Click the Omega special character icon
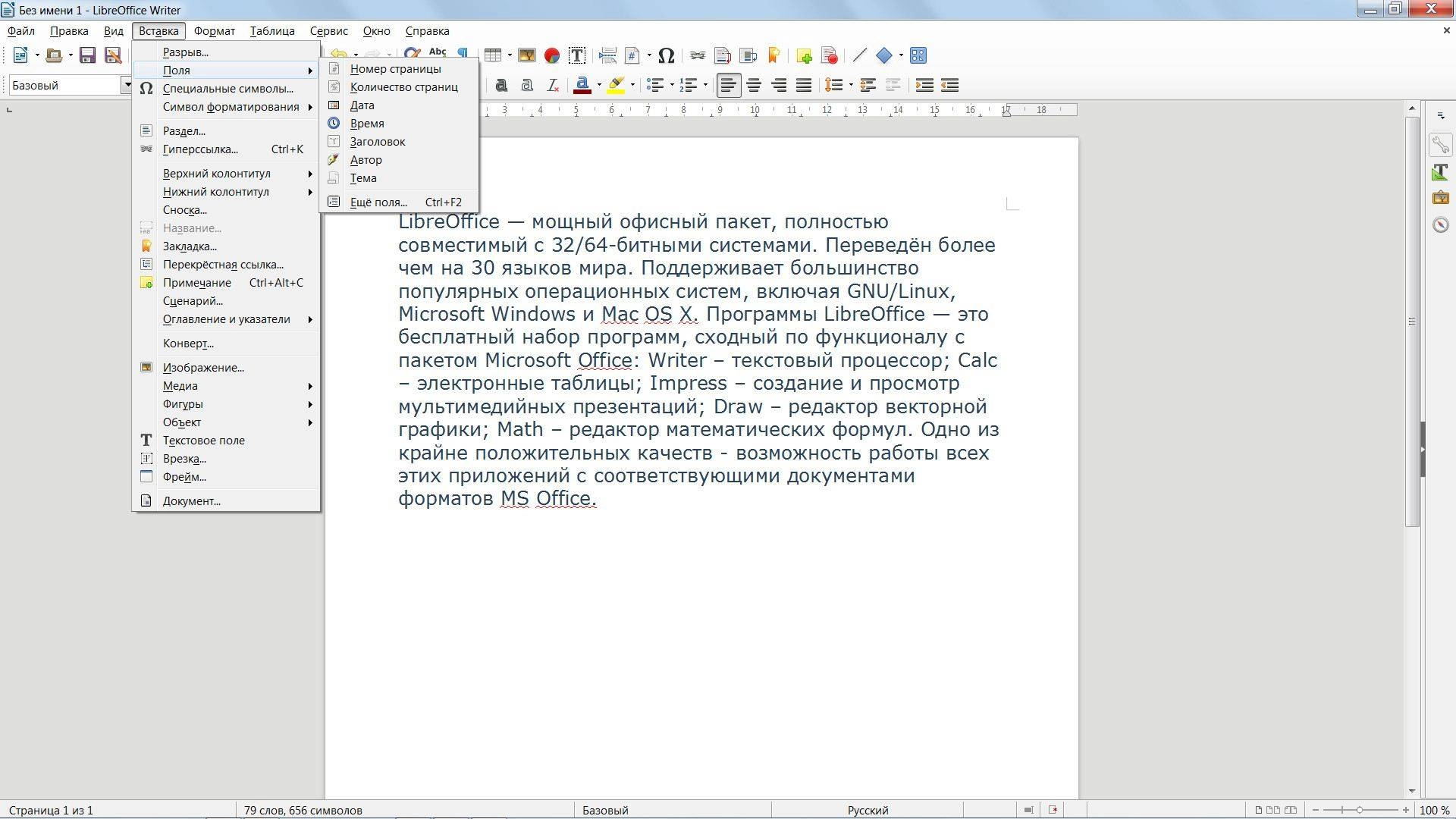This screenshot has height=819, width=1456. 666,55
